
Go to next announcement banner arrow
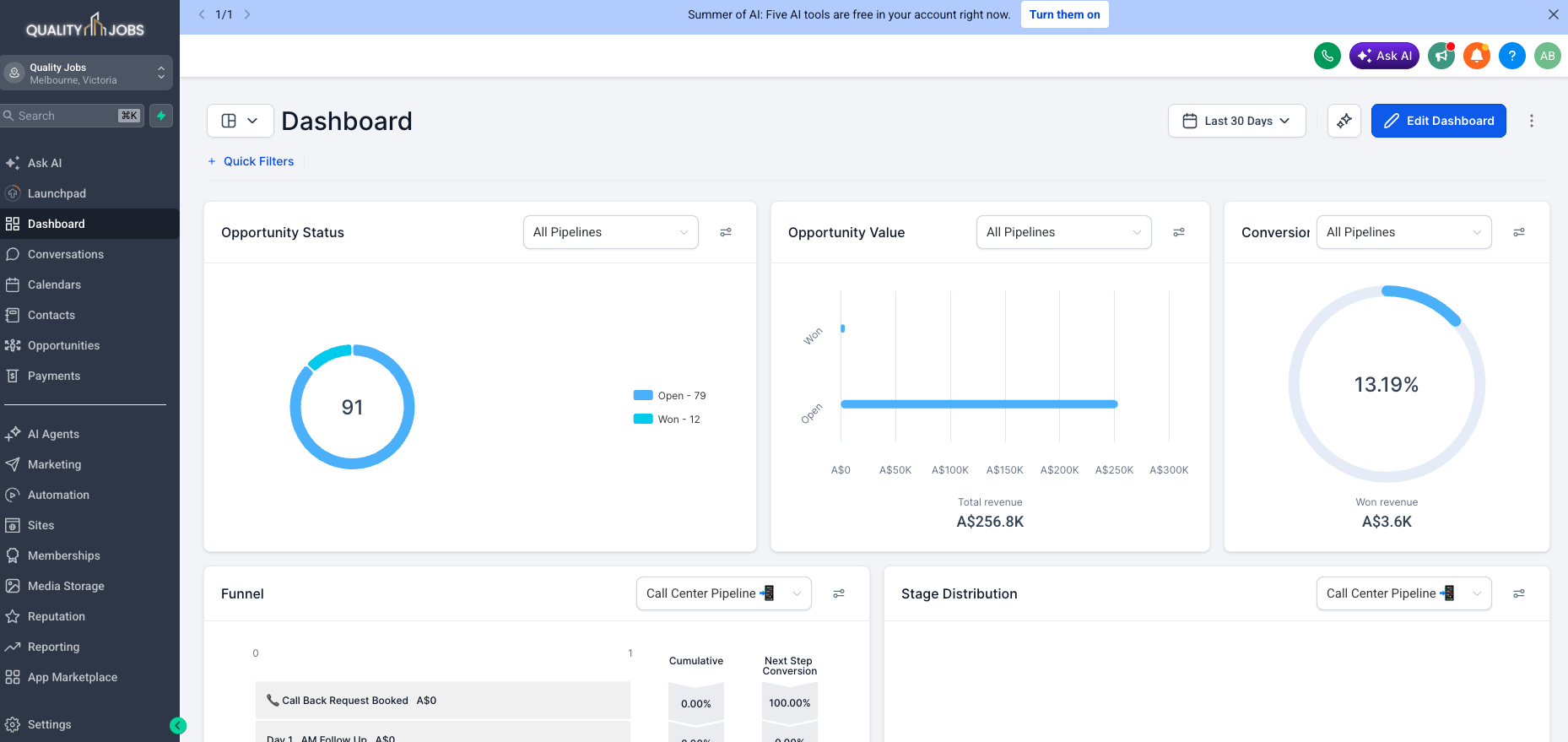pyautogui.click(x=247, y=14)
